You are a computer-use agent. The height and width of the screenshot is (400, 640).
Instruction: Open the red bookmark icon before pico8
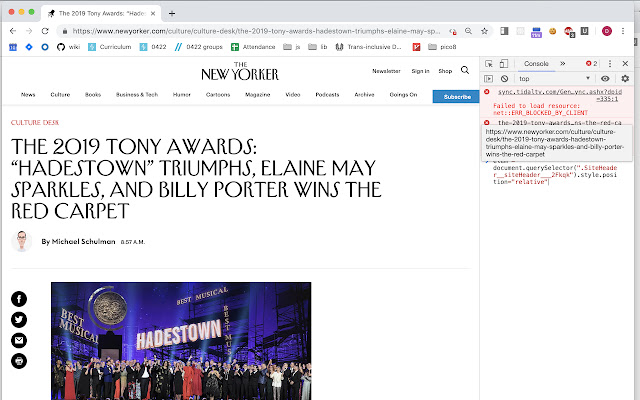[416, 47]
